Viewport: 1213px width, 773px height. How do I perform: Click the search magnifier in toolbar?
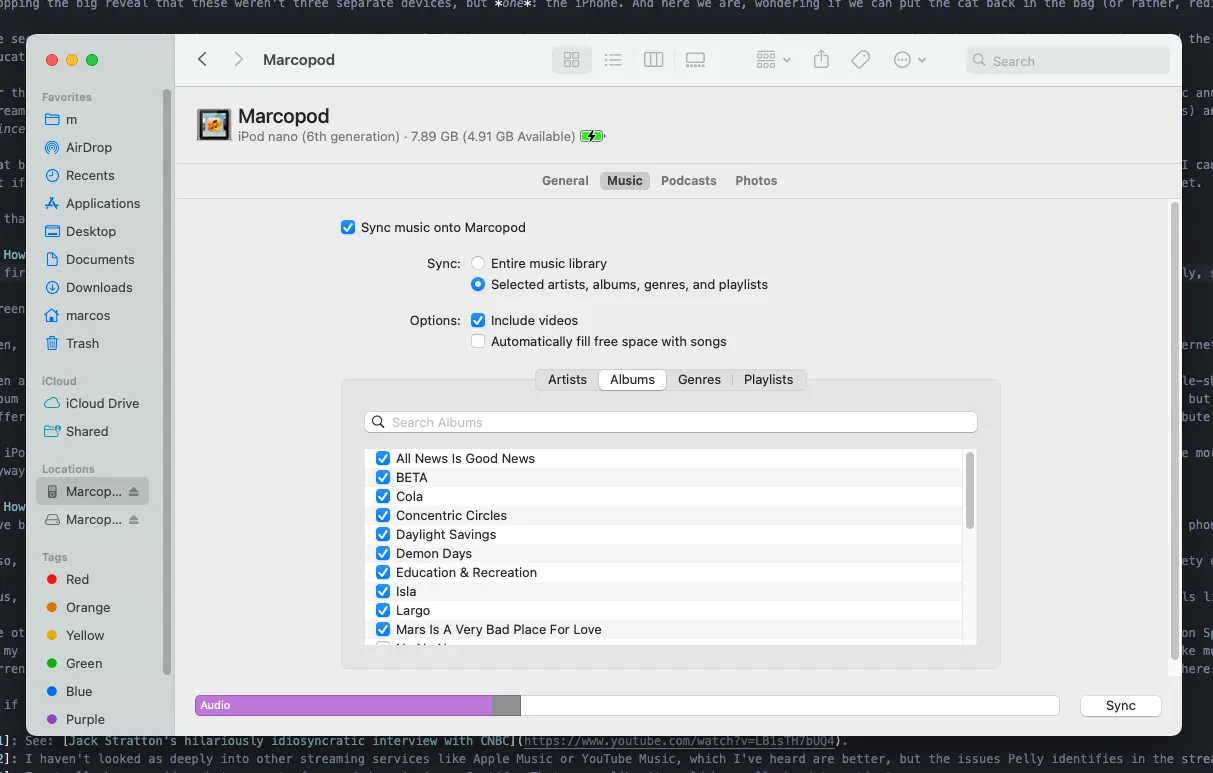click(978, 60)
